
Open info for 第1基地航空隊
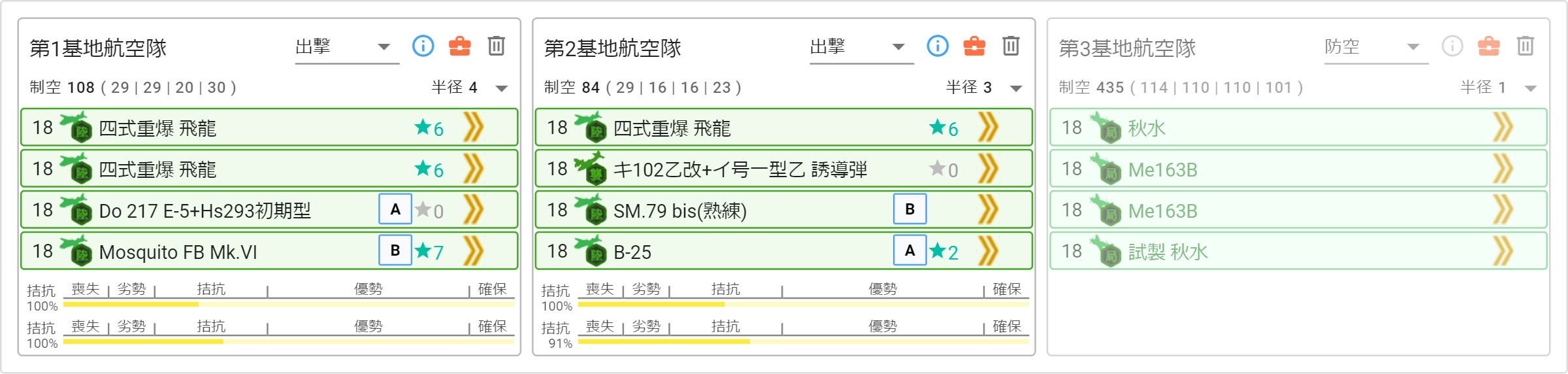pos(423,46)
